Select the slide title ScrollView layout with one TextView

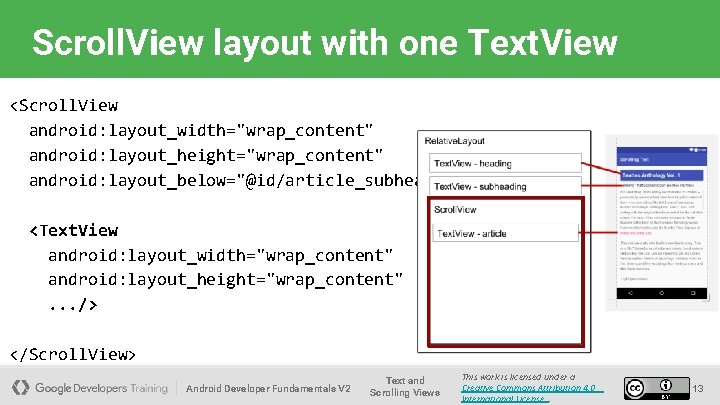click(325, 42)
